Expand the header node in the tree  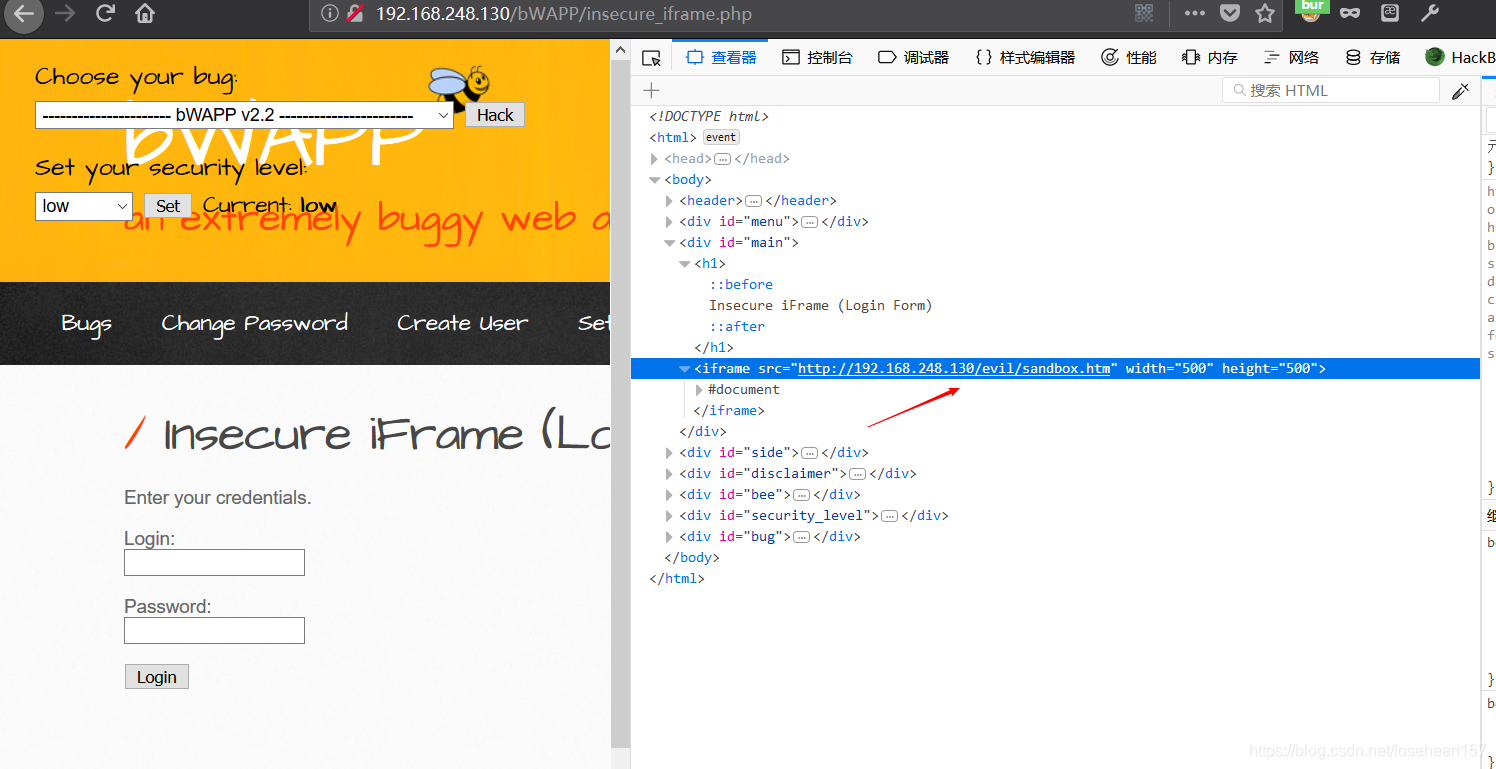click(670, 201)
